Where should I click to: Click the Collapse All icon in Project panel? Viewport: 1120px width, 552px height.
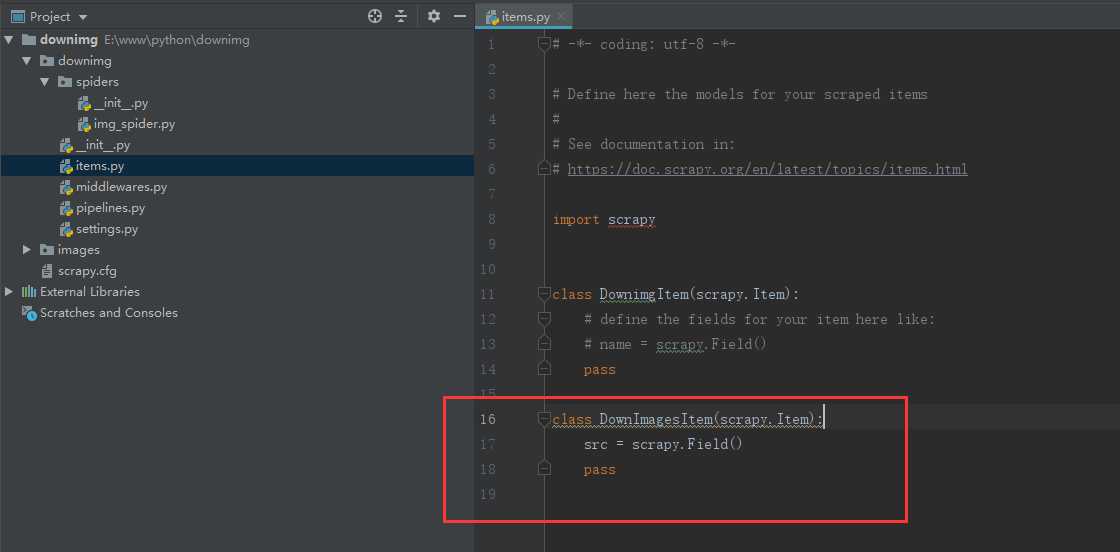[401, 16]
